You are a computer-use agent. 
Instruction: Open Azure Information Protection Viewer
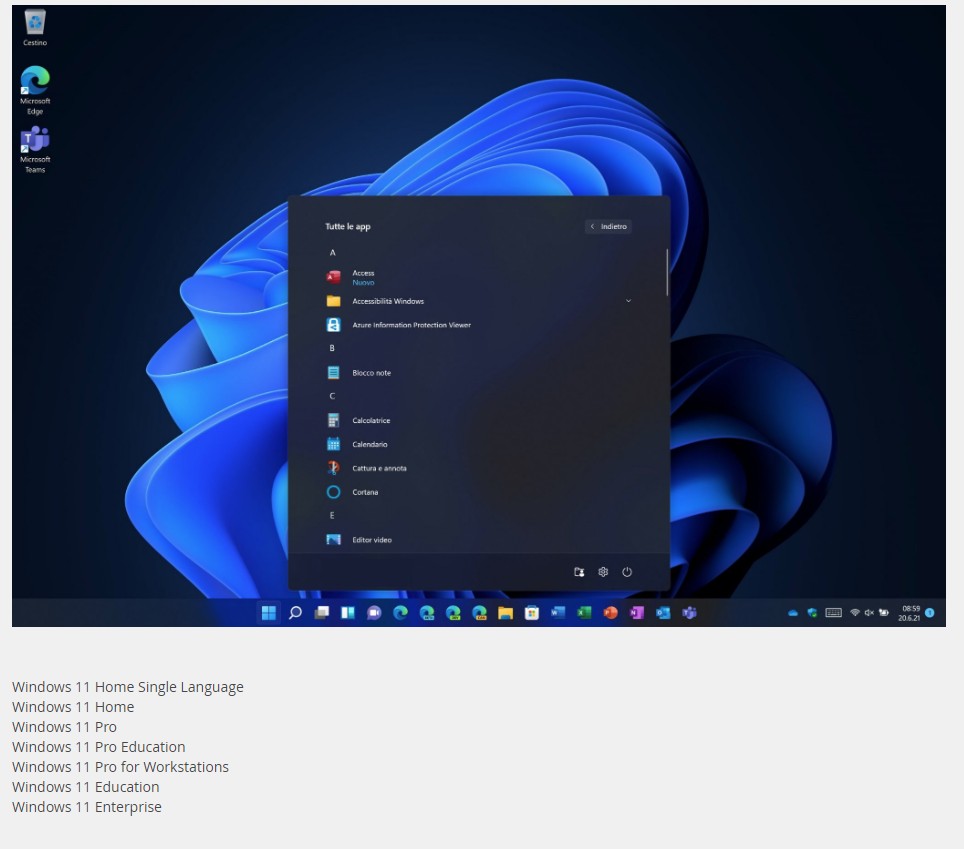(398, 325)
